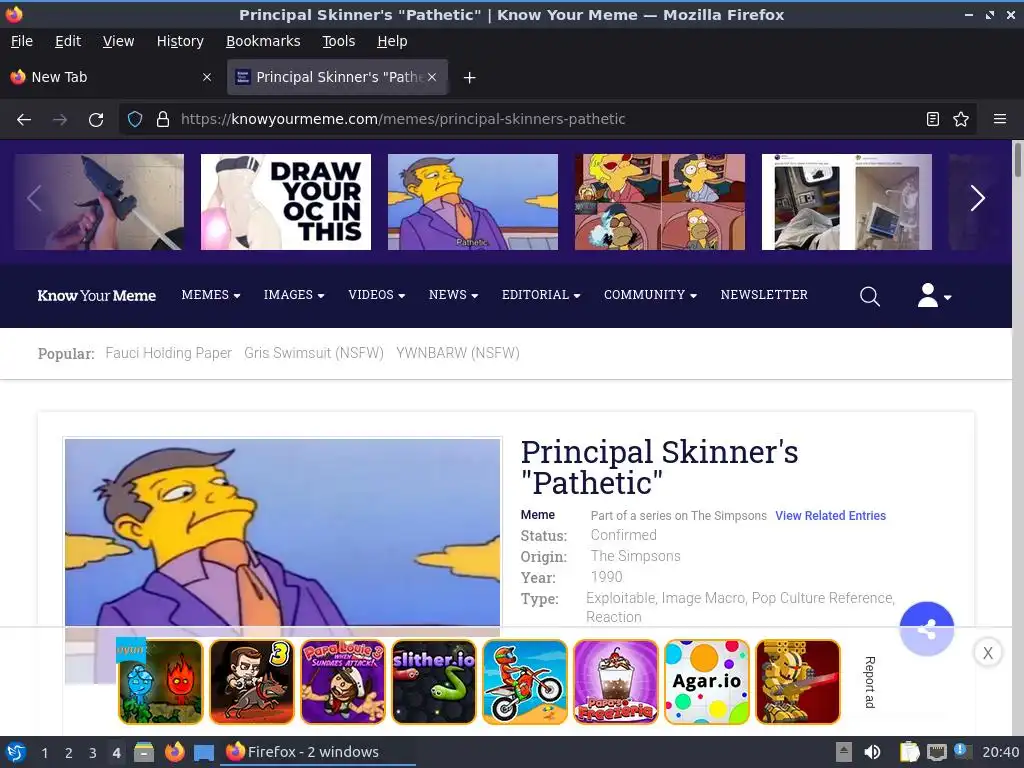
Task: Open the Bookmarks menu
Action: (x=263, y=41)
